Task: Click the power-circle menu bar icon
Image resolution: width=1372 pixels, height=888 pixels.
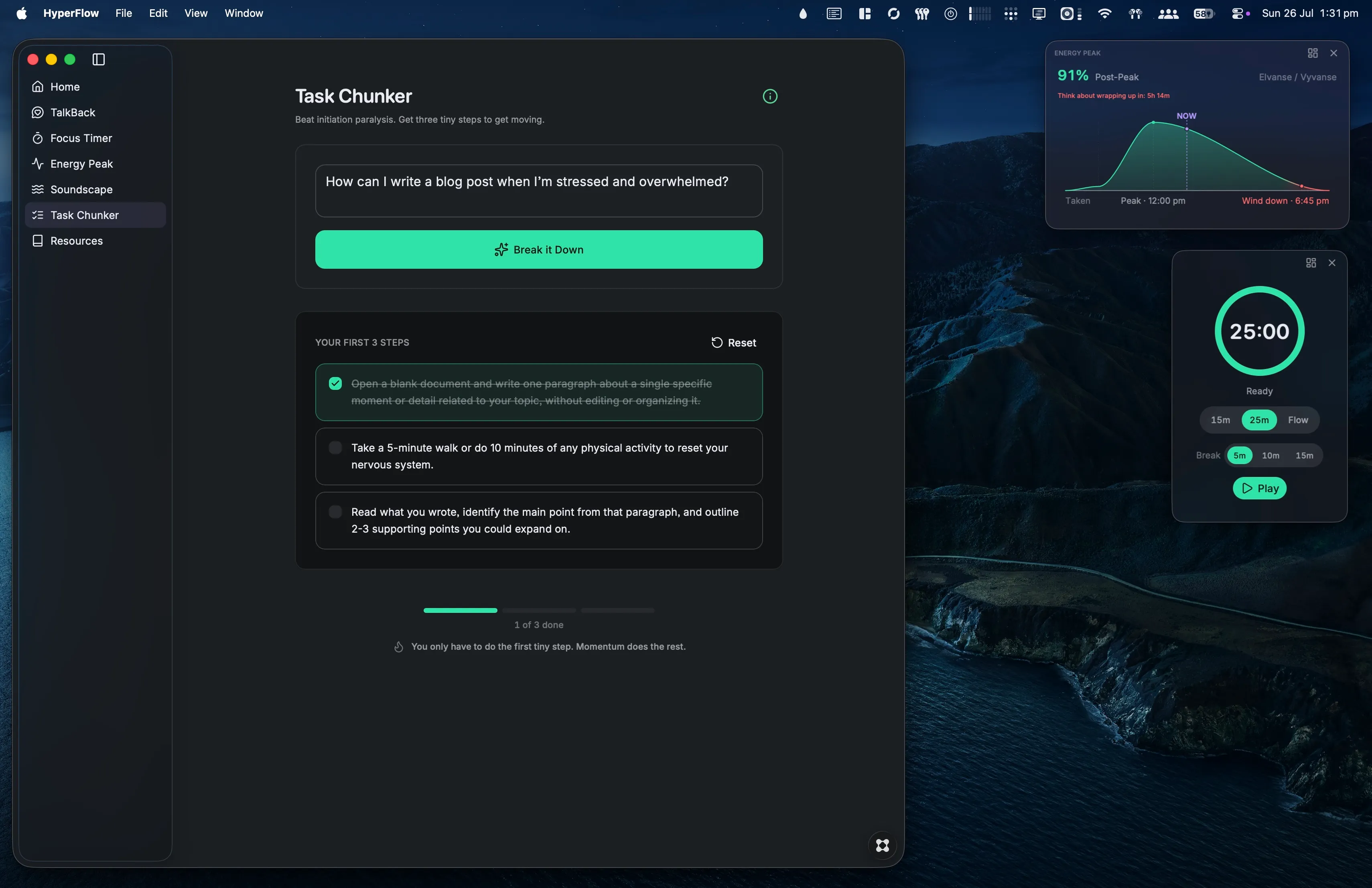Action: click(950, 14)
